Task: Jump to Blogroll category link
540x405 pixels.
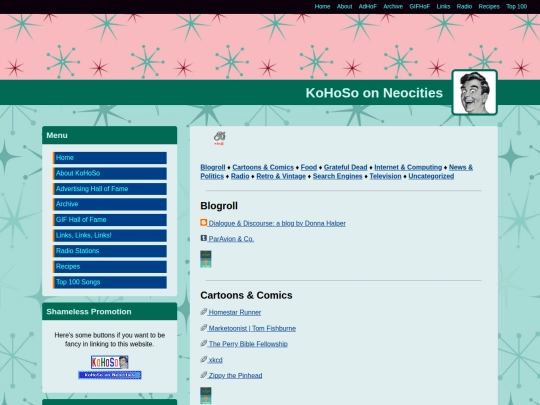Action: [x=213, y=167]
